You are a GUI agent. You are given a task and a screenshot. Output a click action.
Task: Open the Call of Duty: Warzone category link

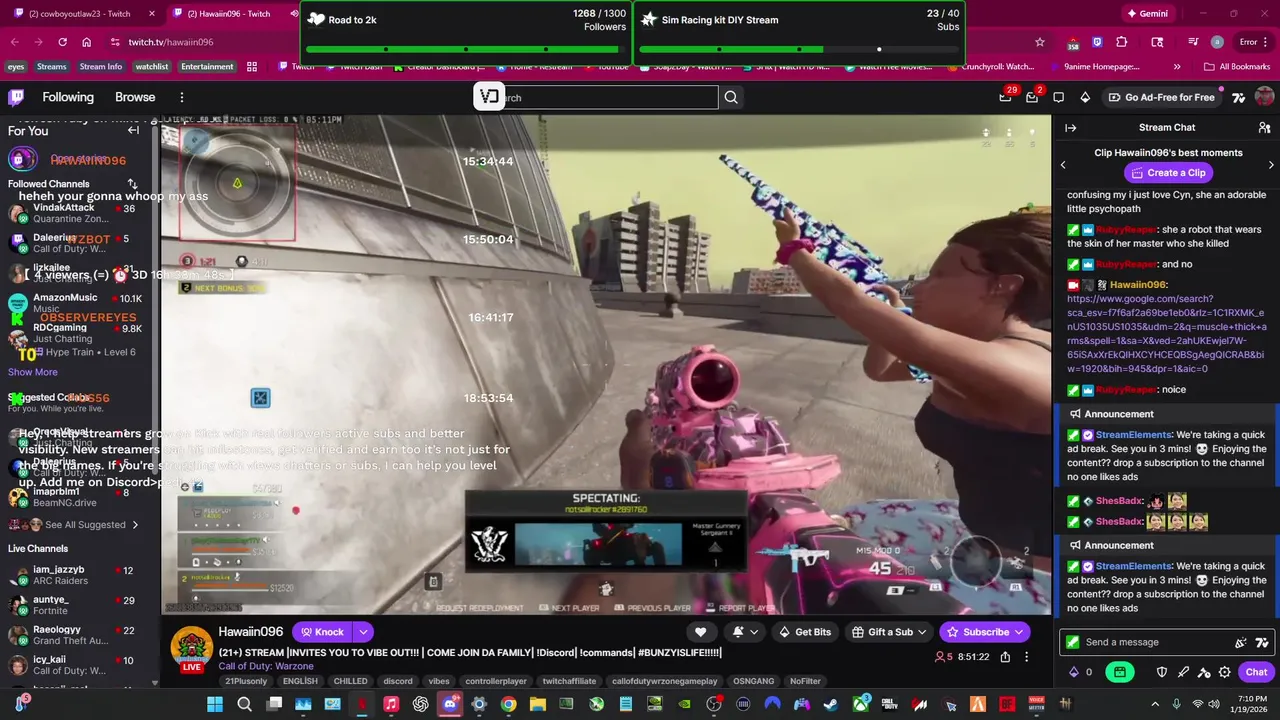tap(266, 666)
